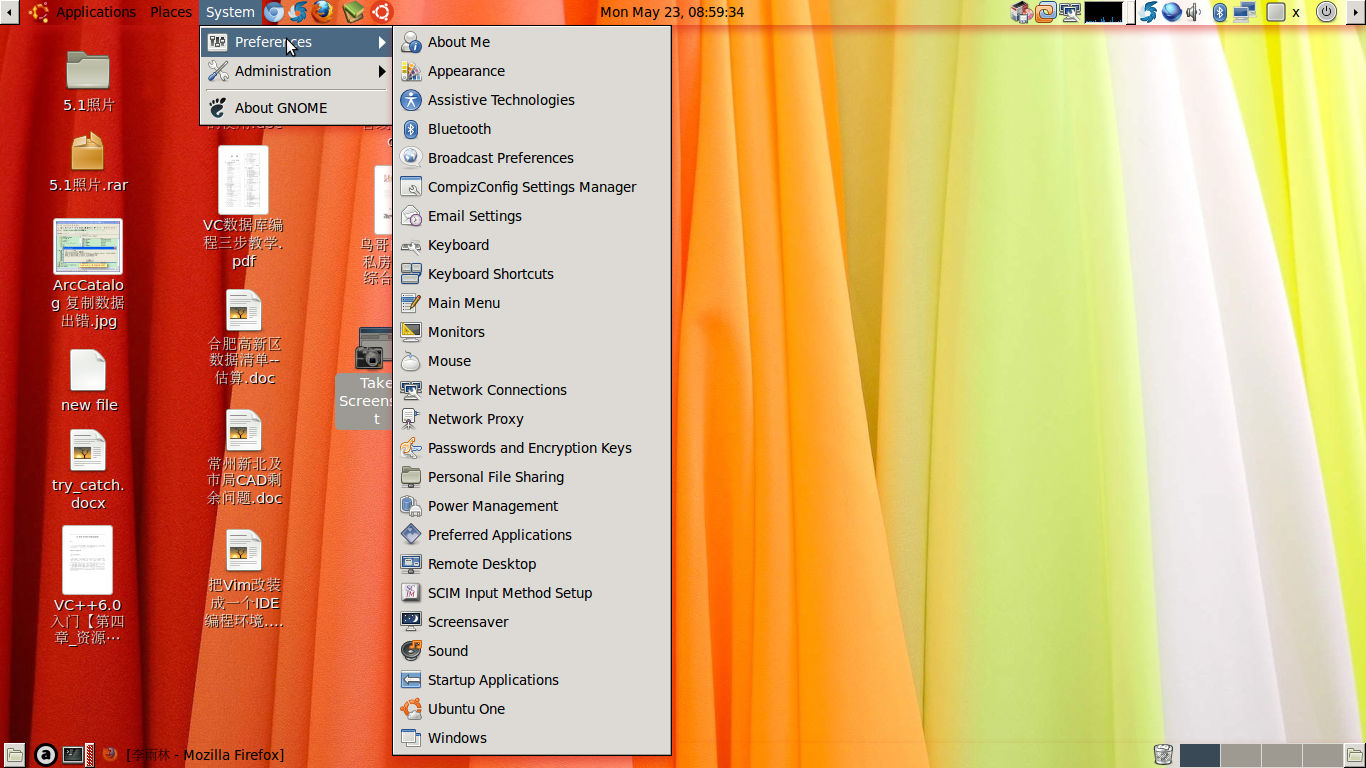Open Personal File Sharing
This screenshot has width=1366, height=768.
(531, 477)
